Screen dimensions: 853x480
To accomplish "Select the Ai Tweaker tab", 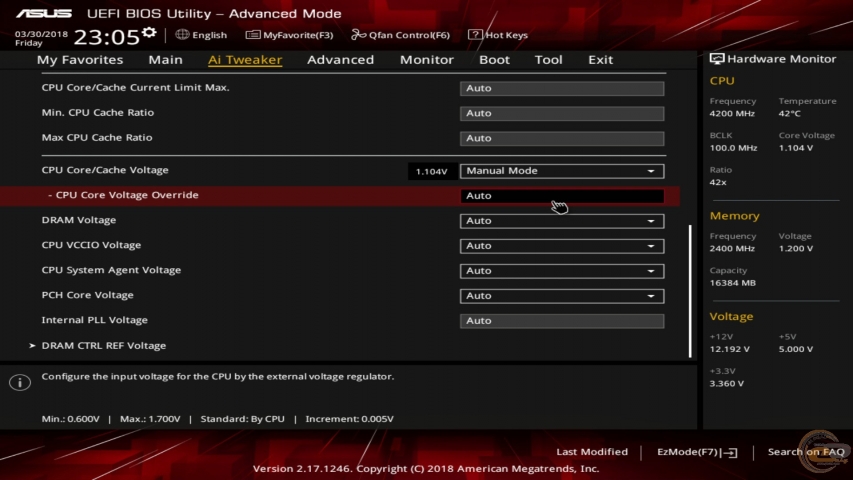I will [245, 60].
